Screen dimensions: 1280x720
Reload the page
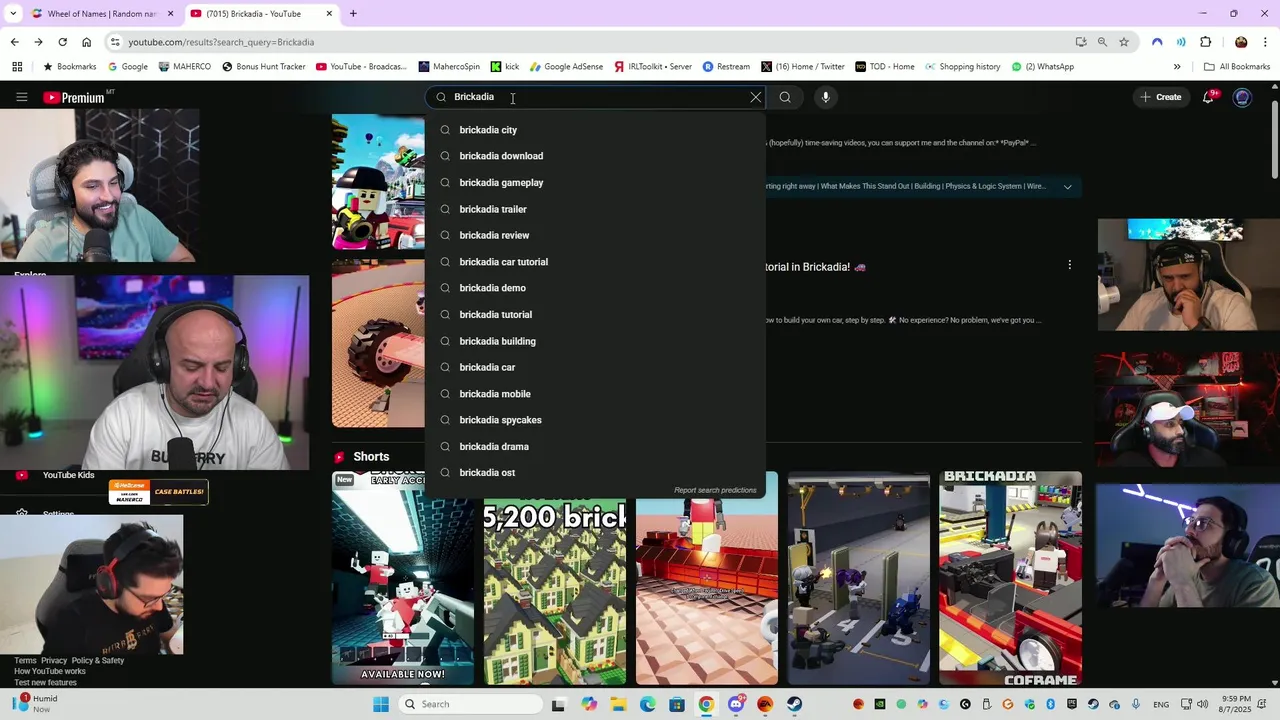[62, 42]
